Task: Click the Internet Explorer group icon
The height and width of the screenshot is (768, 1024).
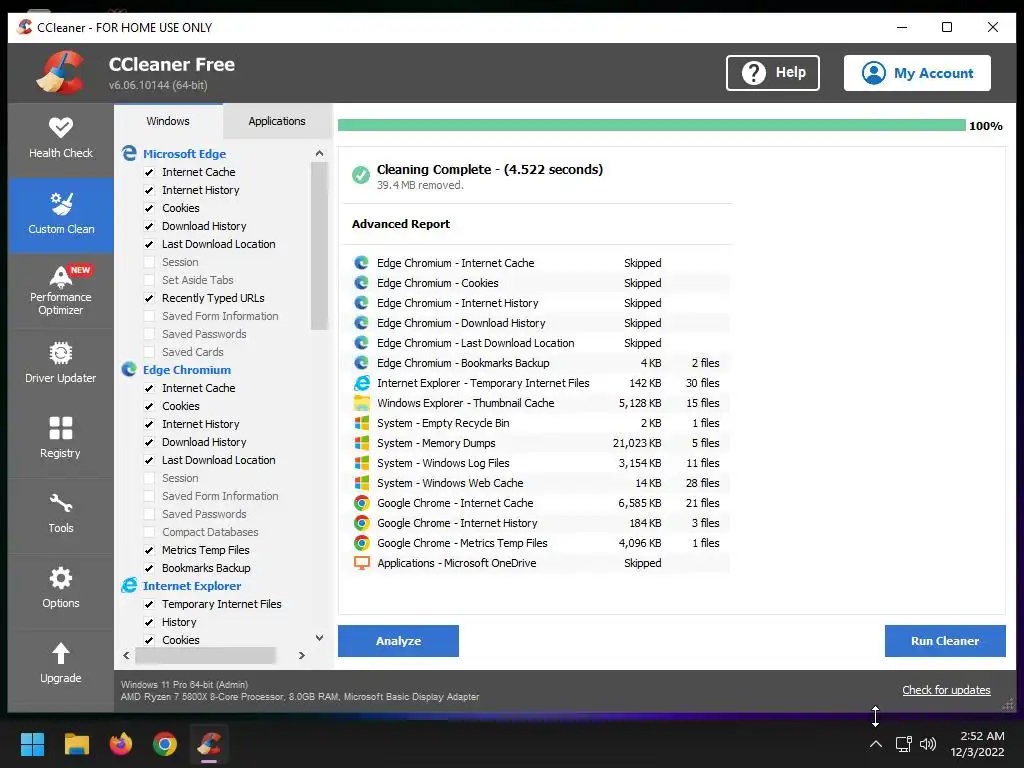Action: tap(129, 586)
